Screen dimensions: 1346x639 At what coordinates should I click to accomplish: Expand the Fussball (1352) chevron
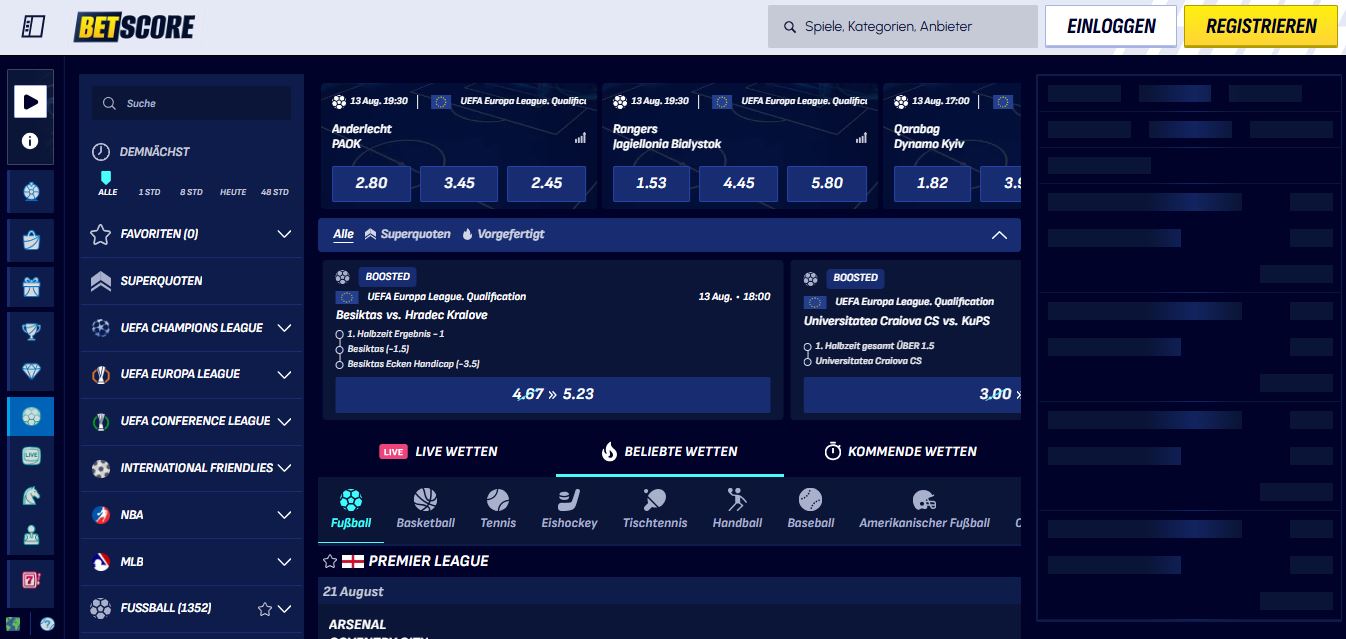point(284,608)
